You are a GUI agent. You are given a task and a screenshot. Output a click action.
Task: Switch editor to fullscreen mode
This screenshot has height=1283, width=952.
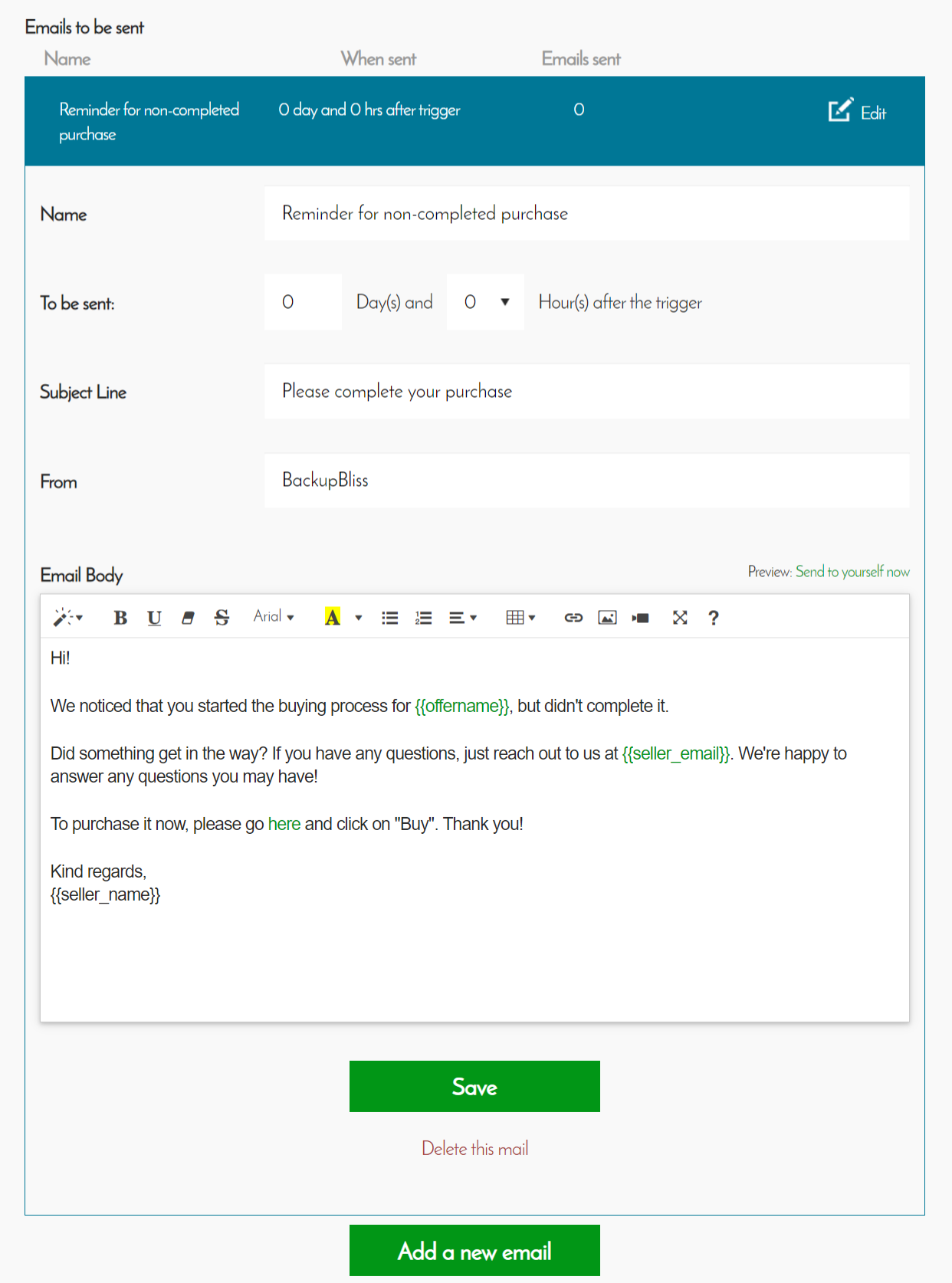click(x=680, y=618)
